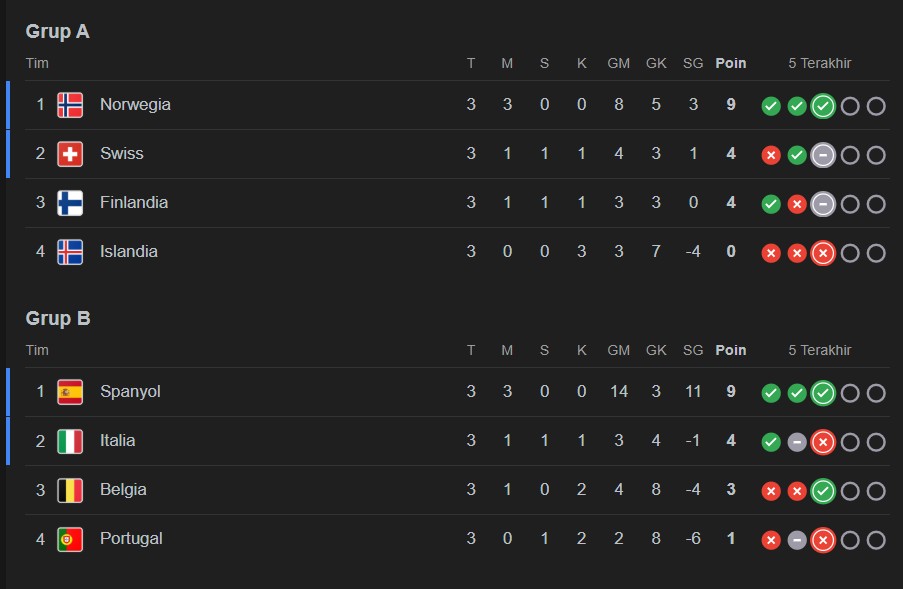Screen dimensions: 903x589
Task: Click Swiss's latest draw result circle
Action: coord(823,155)
